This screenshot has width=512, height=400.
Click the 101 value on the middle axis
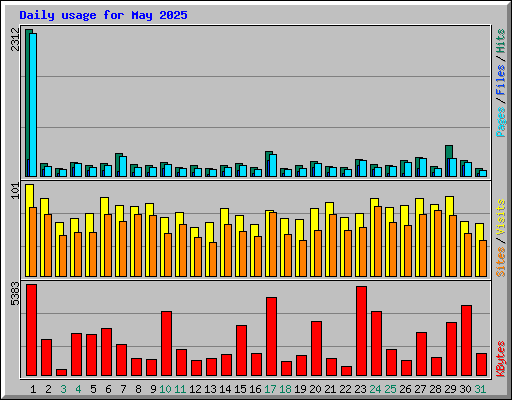(x=15, y=191)
